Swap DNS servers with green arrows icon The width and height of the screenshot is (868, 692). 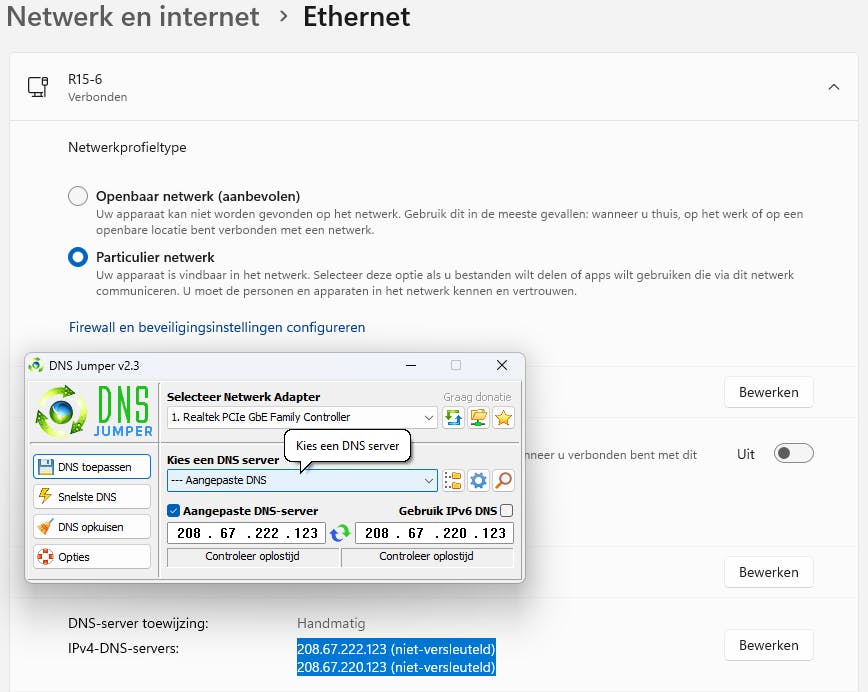340,533
